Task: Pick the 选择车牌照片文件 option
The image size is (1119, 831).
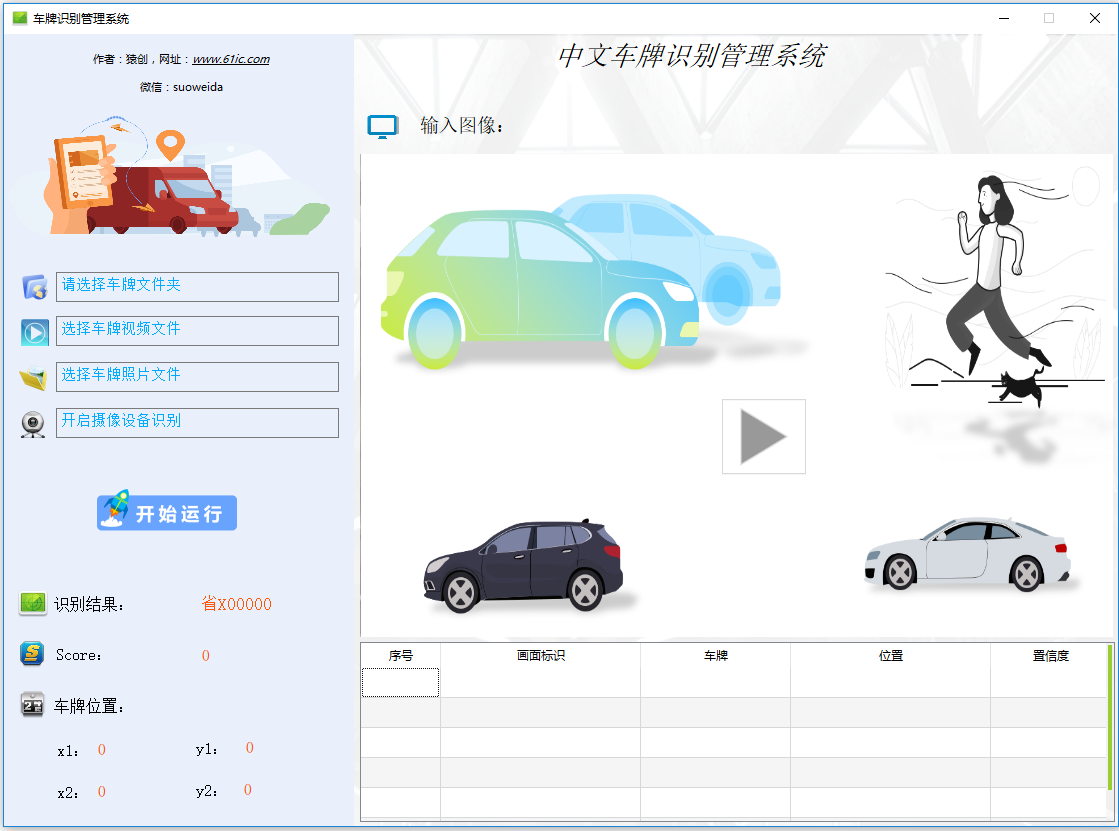Action: 197,377
